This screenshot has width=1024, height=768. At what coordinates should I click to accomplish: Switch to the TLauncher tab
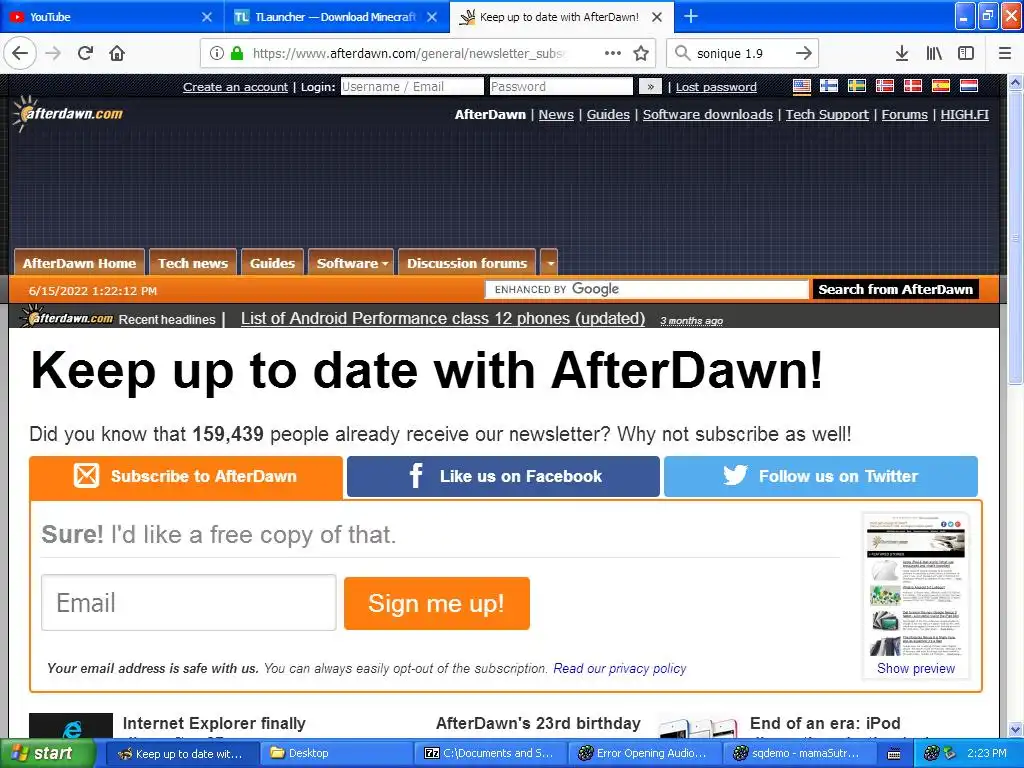click(336, 17)
